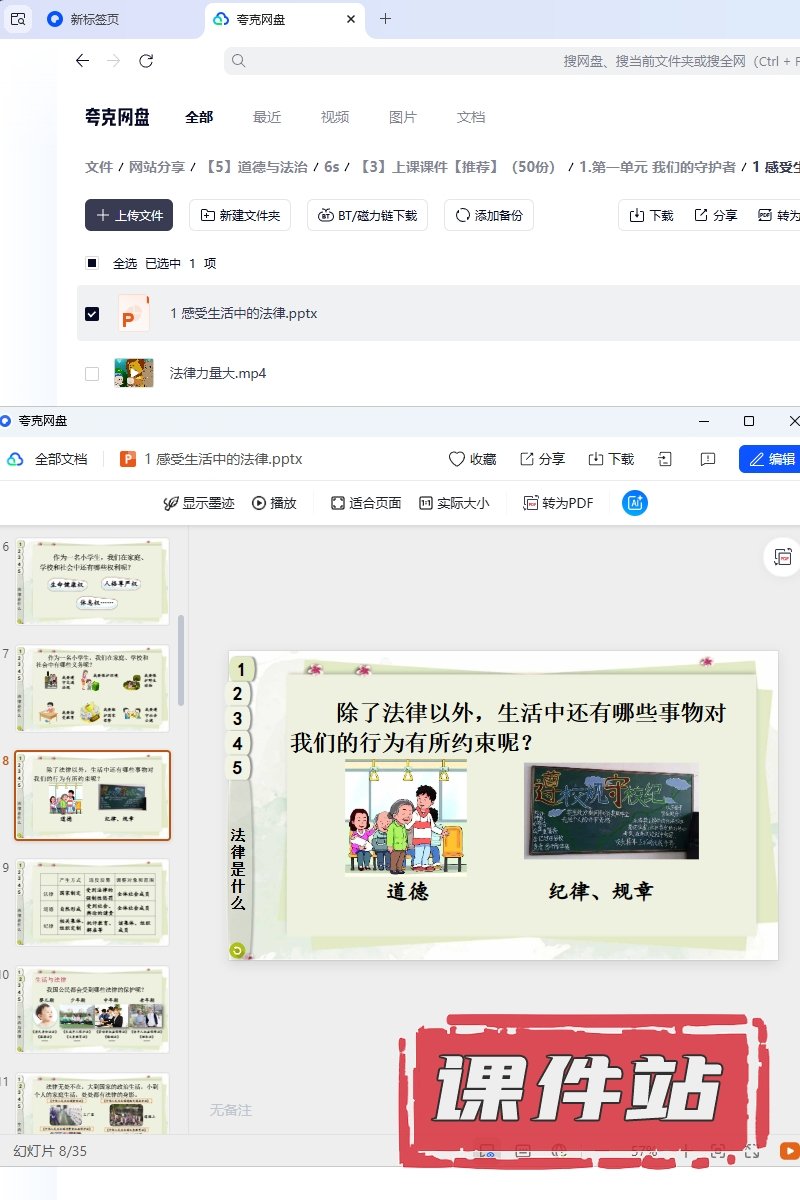Click the browser page refresh icon
Screen dimensions: 800x1200
pos(146,61)
